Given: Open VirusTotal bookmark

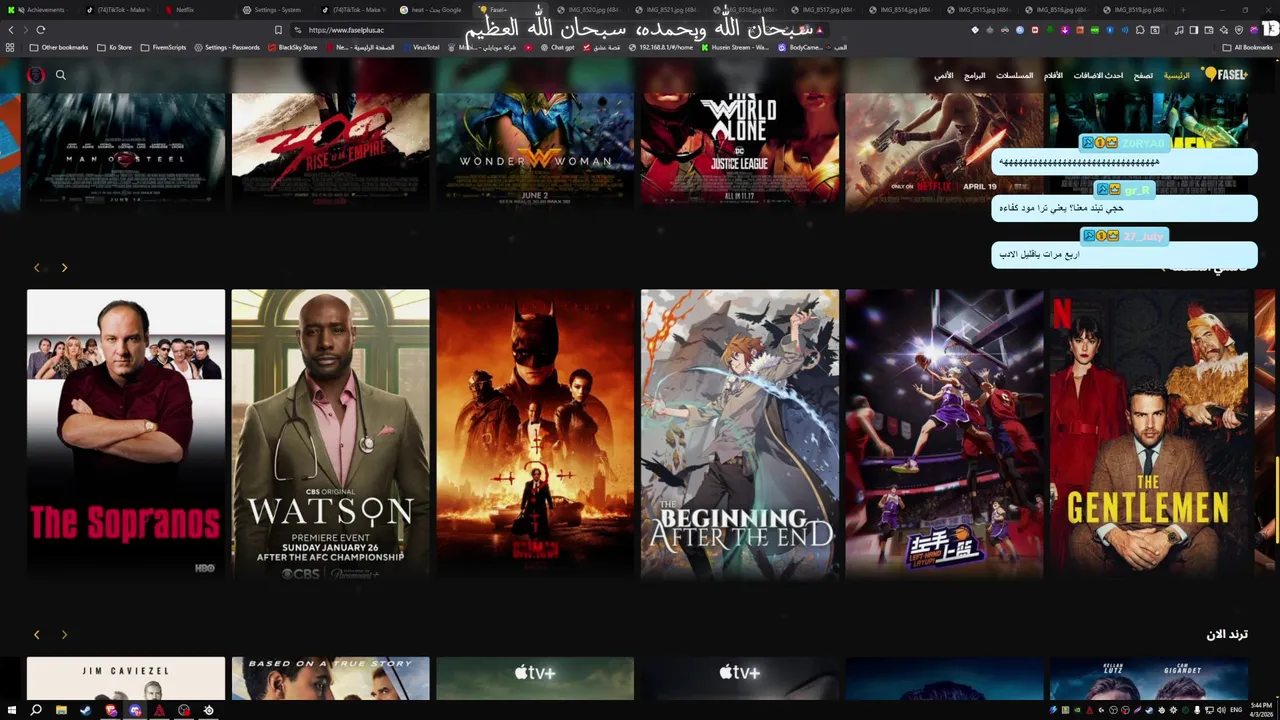Looking at the screenshot, I should coord(420,47).
